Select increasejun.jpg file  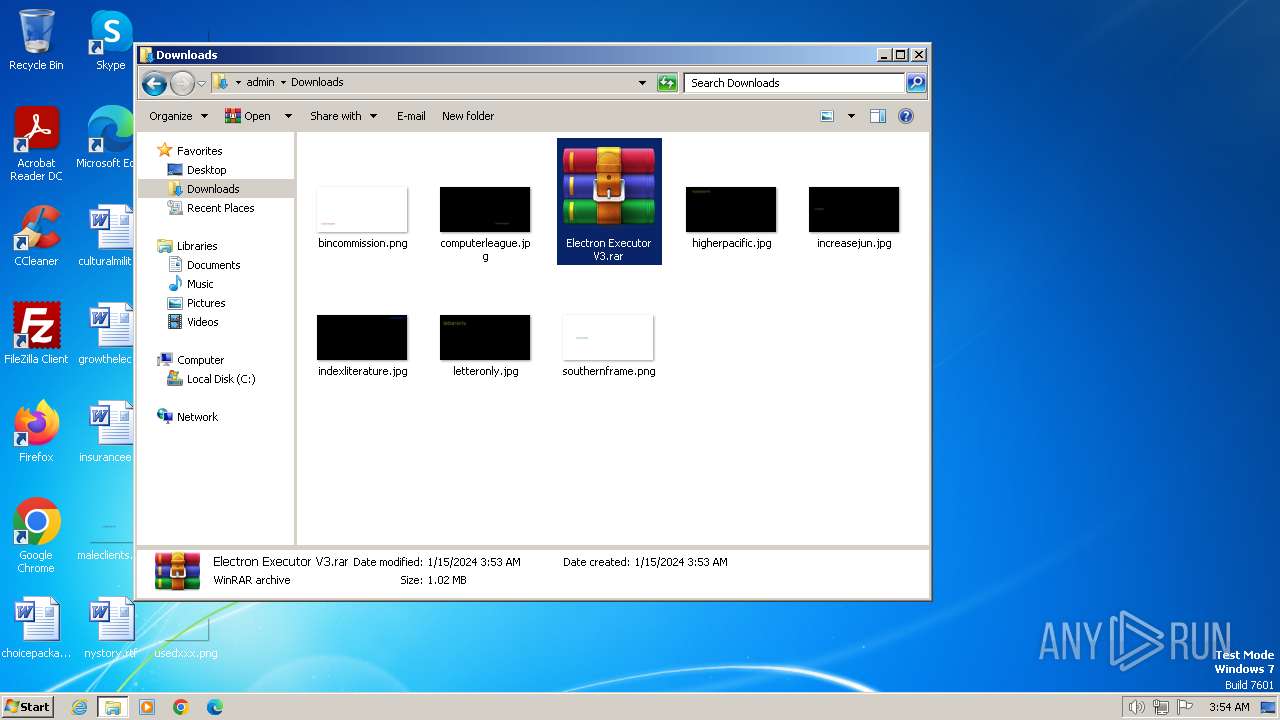click(854, 218)
